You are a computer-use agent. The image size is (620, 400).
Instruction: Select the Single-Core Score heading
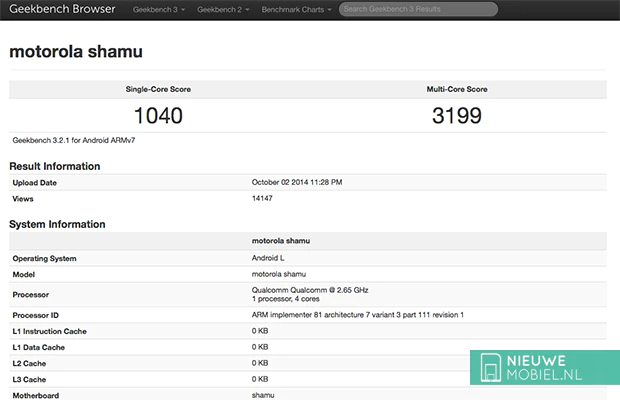click(158, 89)
